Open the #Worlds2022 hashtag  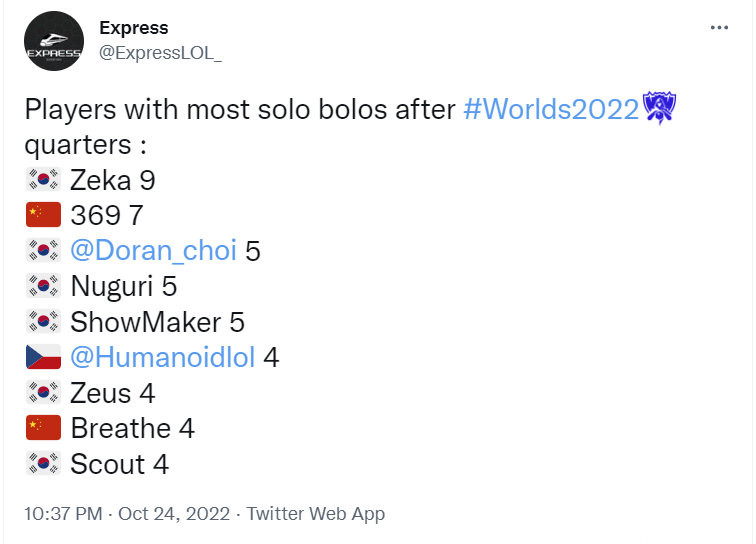click(x=551, y=109)
